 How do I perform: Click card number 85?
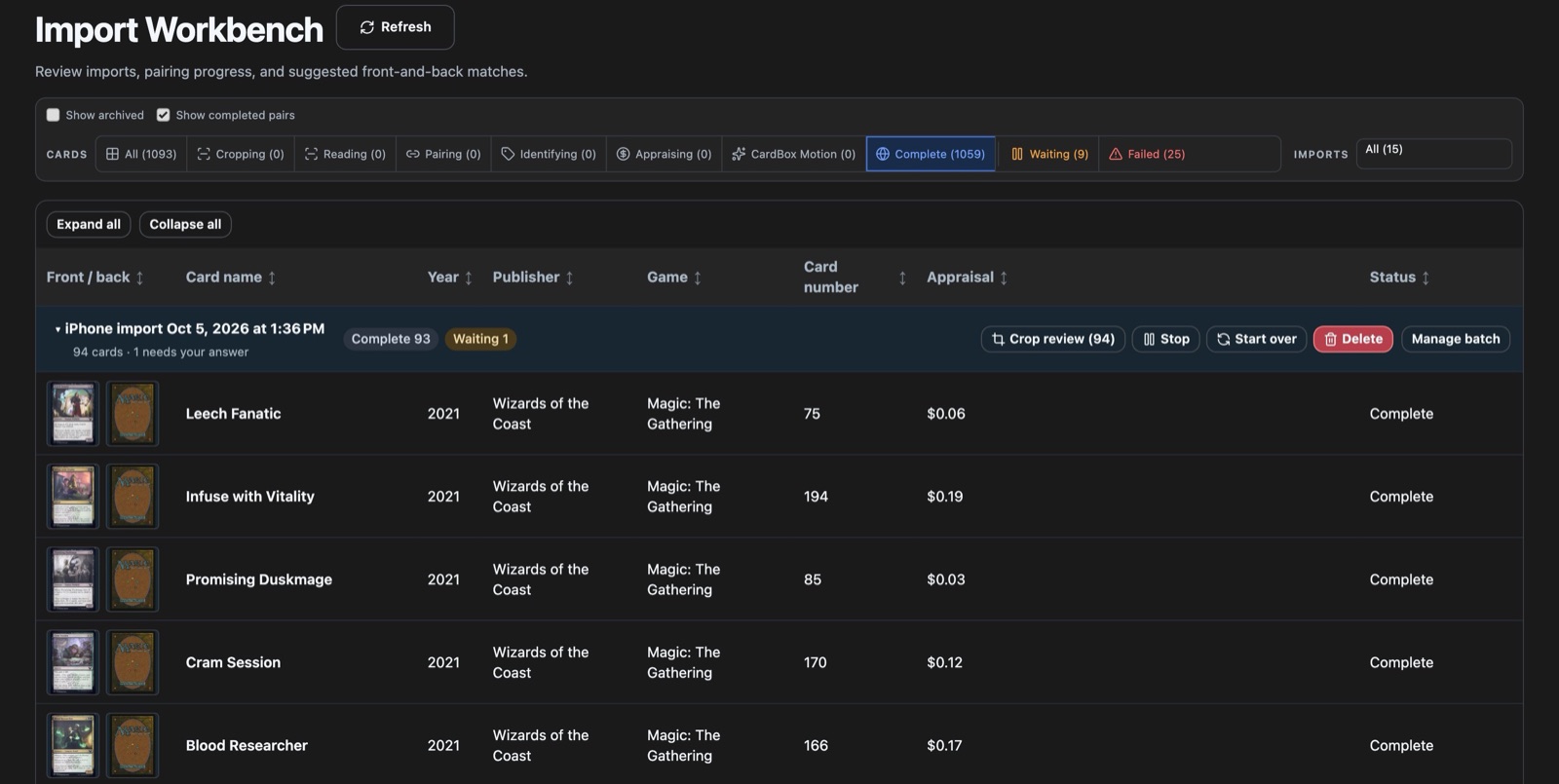click(813, 579)
